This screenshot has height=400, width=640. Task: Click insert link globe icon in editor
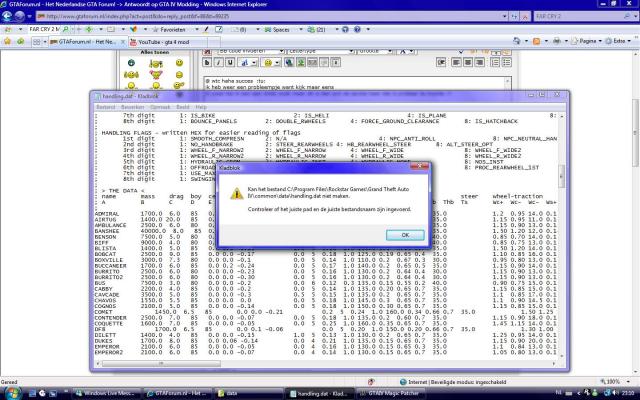tap(289, 62)
